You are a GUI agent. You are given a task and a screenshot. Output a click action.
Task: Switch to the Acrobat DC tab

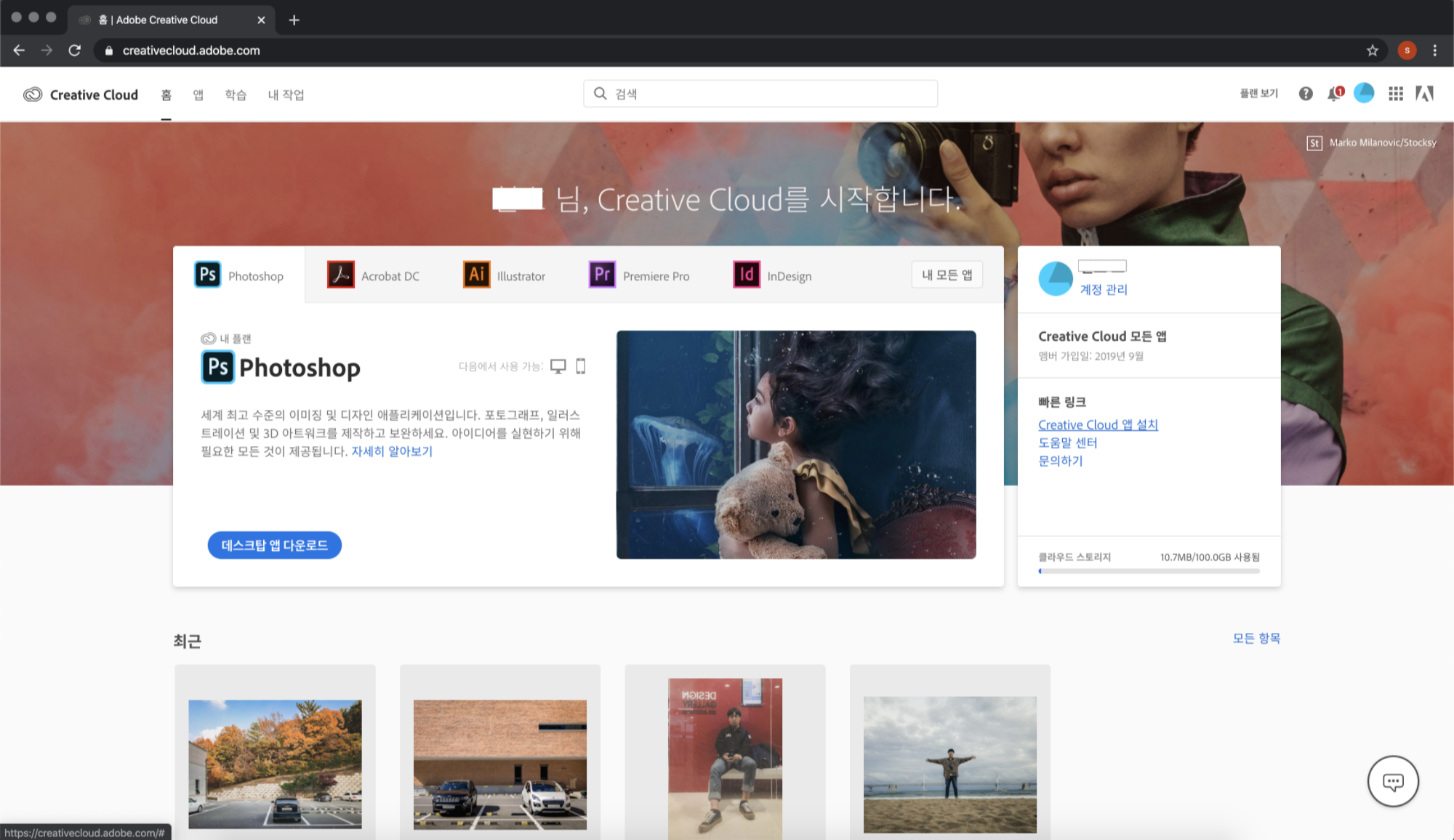point(390,276)
